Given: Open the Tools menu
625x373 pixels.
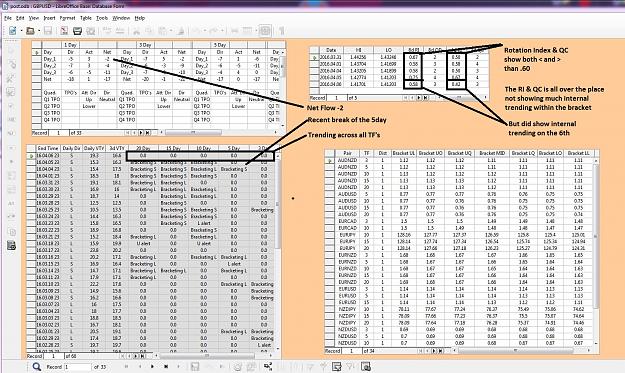Looking at the screenshot, I should coord(102,18).
